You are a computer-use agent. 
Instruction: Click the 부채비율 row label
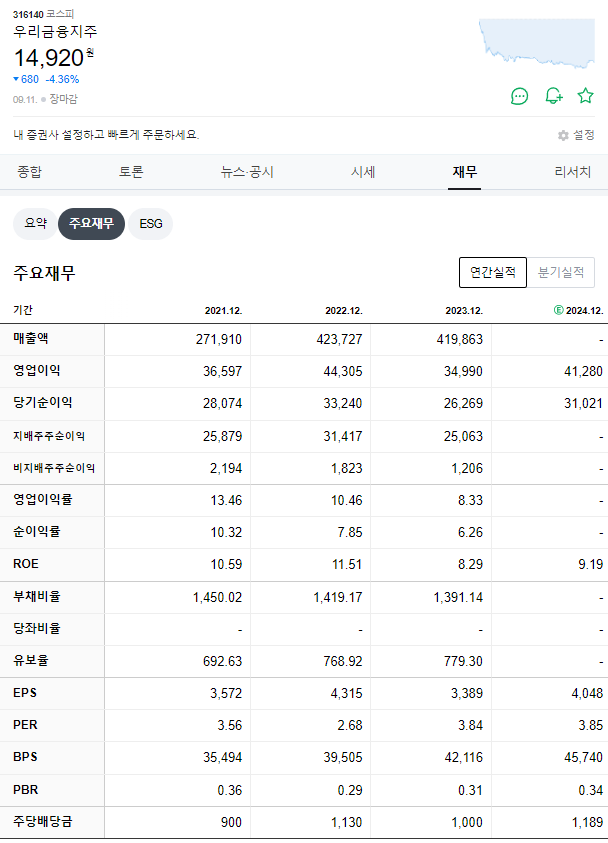pyautogui.click(x=37, y=596)
